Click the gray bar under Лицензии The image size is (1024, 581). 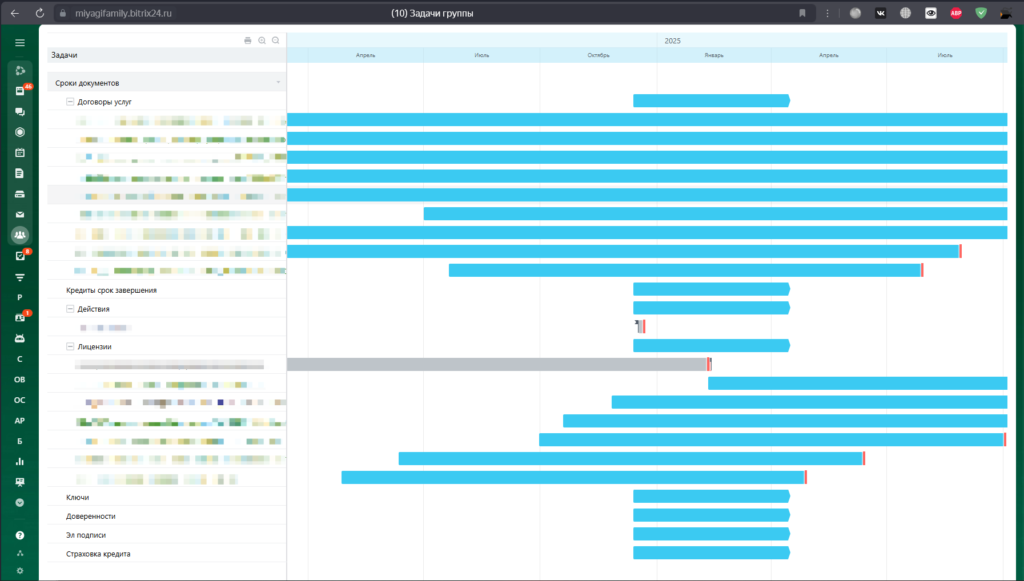click(496, 364)
